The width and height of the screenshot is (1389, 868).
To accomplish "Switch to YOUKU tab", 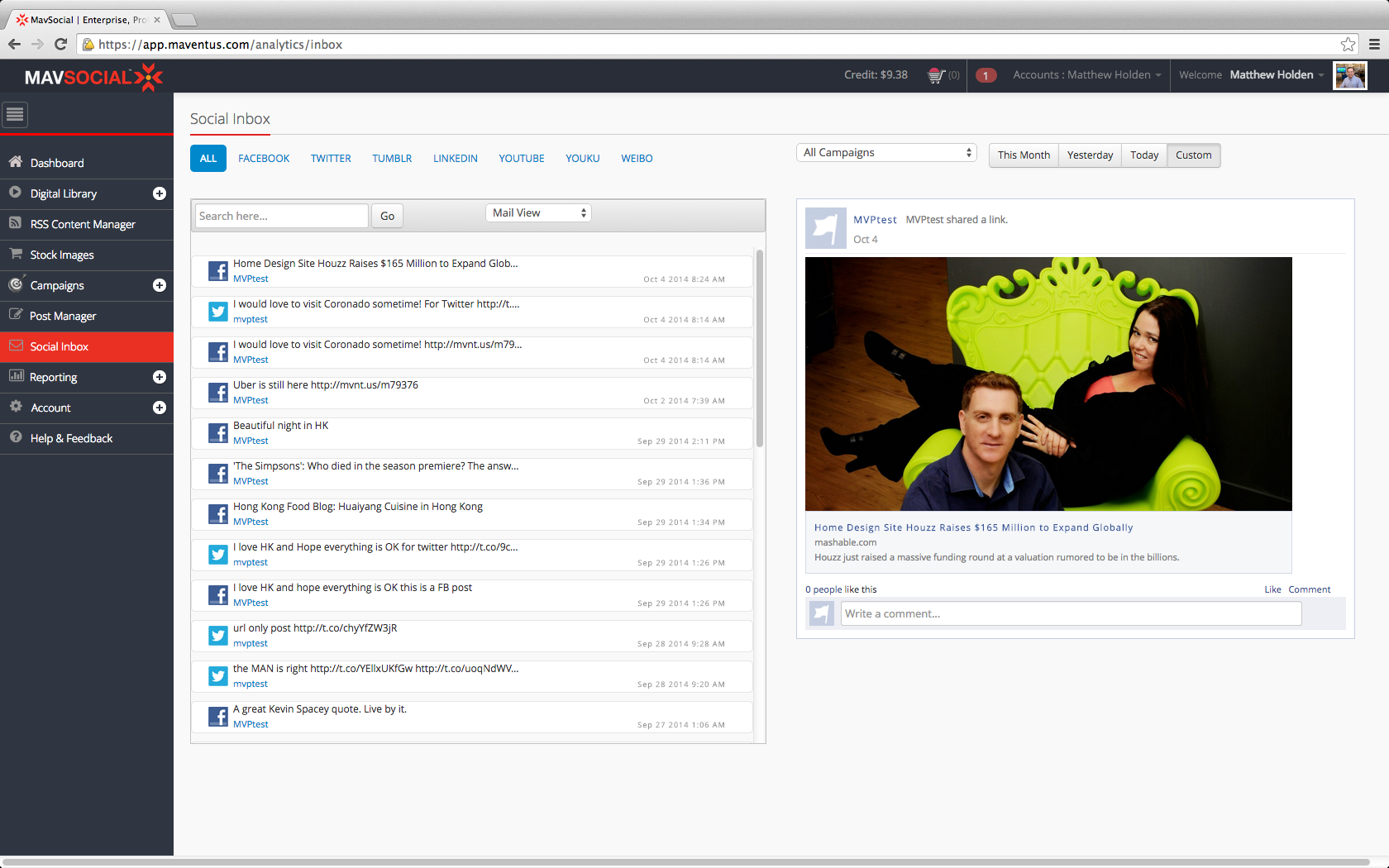I will [x=583, y=159].
